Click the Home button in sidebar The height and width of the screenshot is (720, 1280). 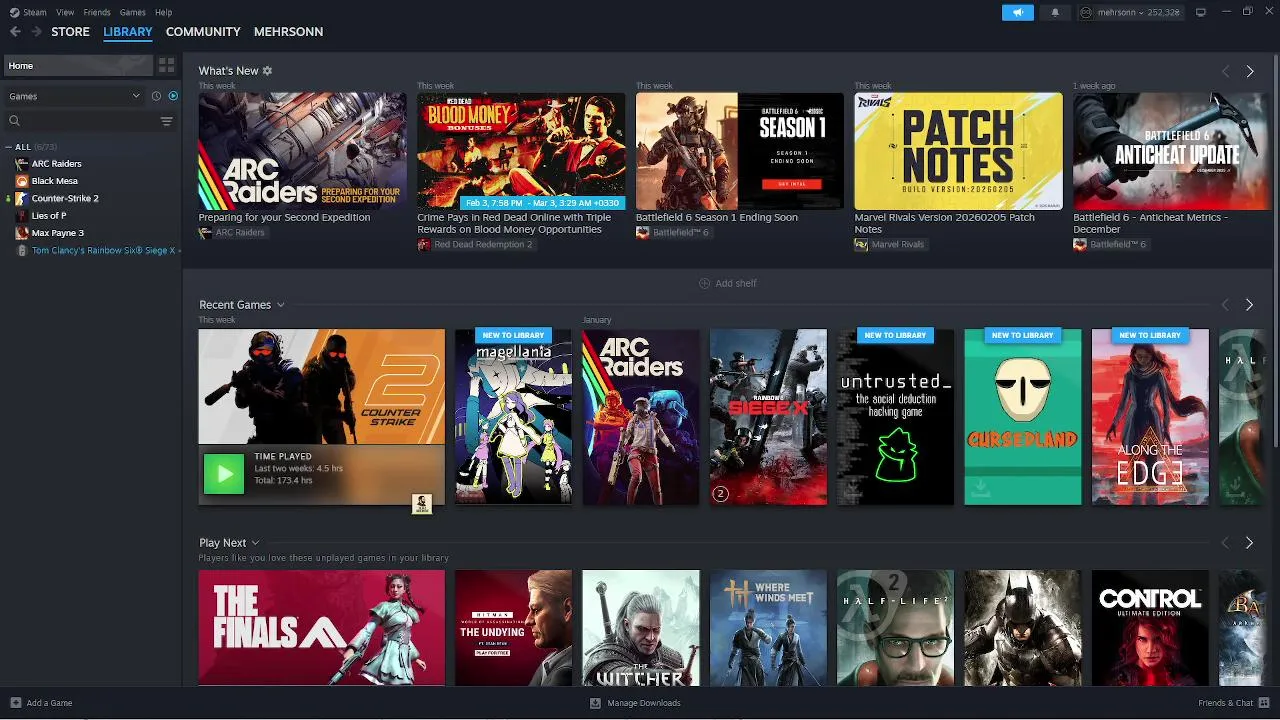click(78, 65)
